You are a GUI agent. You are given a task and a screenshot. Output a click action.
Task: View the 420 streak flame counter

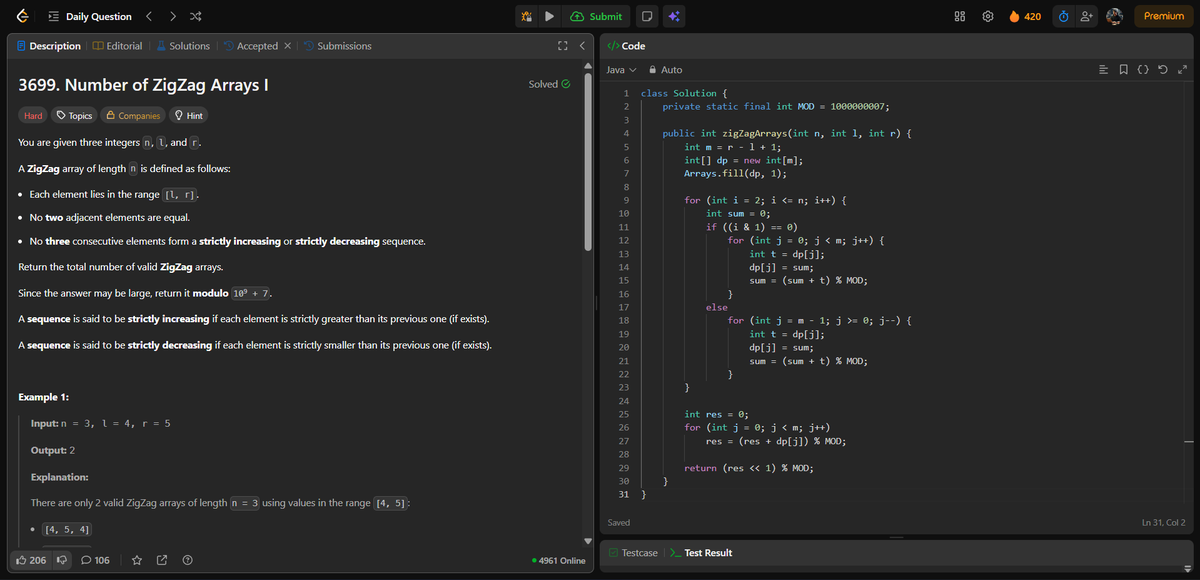[x=1025, y=16]
